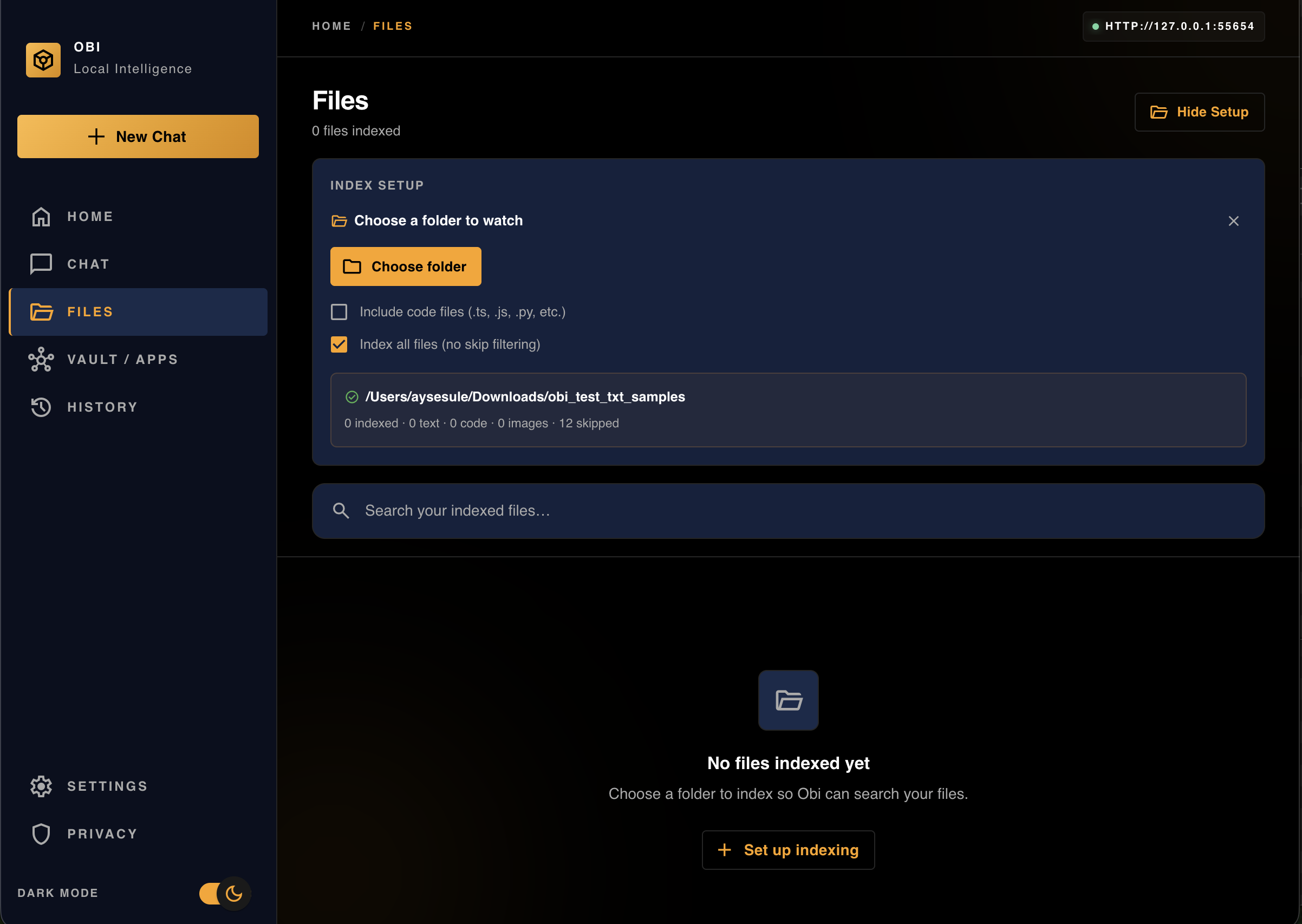Open Vault / Apps network icon
The height and width of the screenshot is (924, 1302).
[41, 360]
